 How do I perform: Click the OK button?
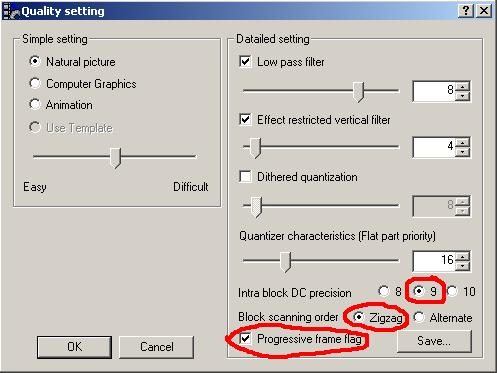coord(74,347)
